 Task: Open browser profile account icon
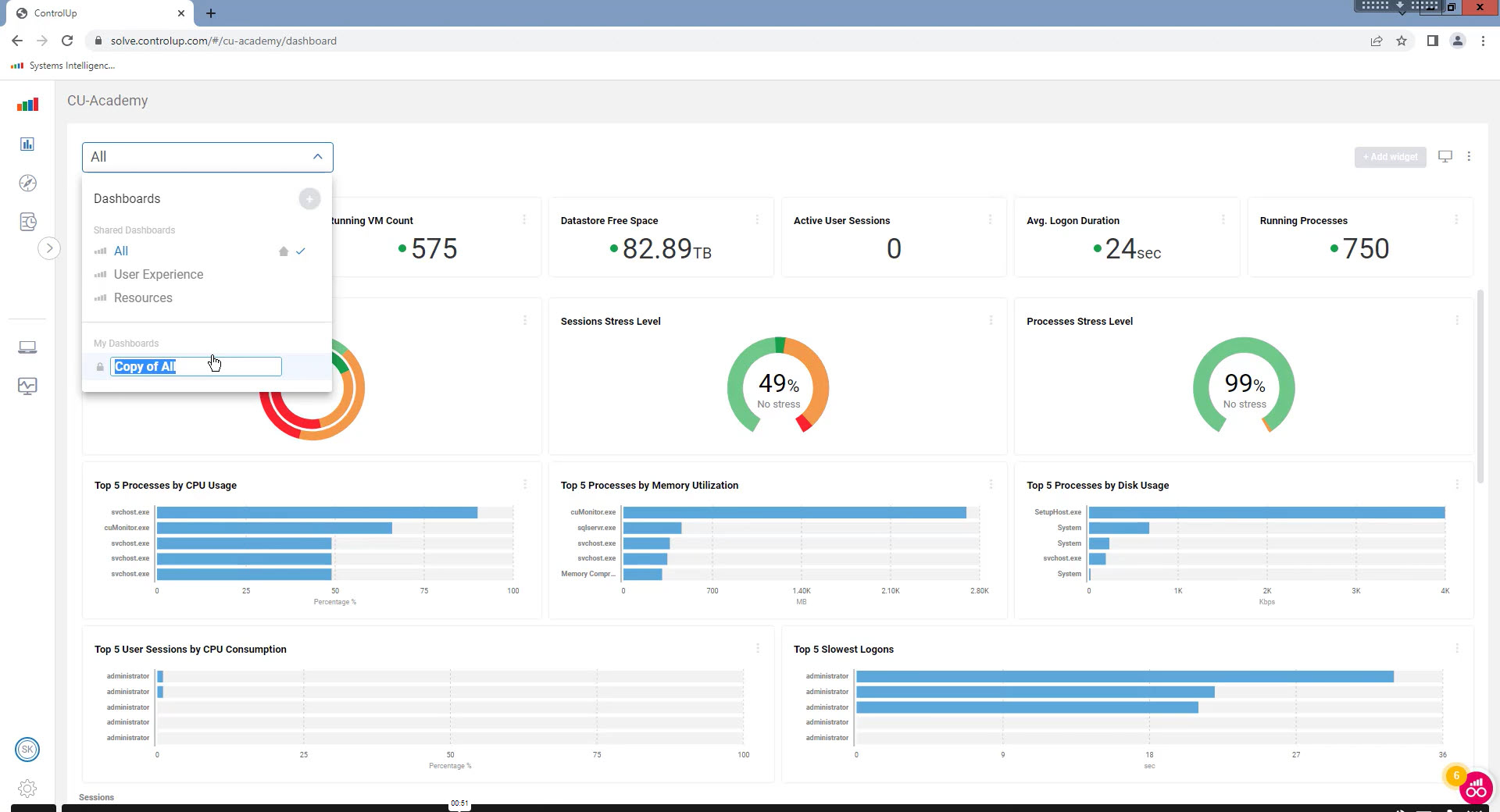coord(1457,41)
